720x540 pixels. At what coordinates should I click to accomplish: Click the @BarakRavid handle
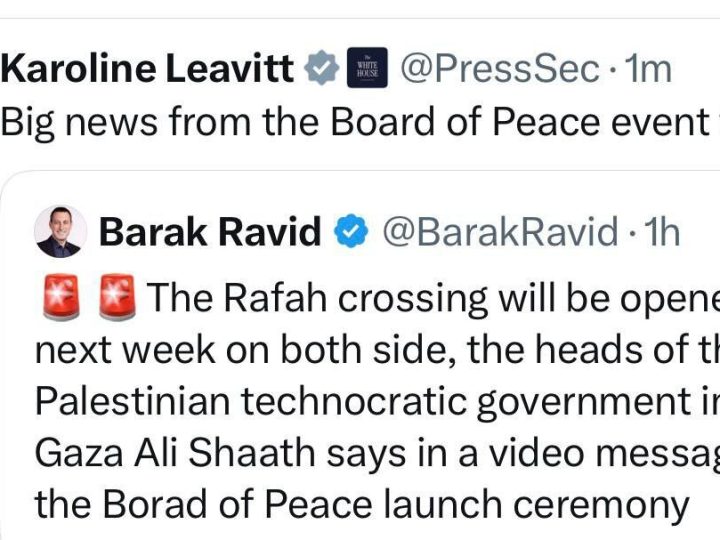tap(502, 233)
